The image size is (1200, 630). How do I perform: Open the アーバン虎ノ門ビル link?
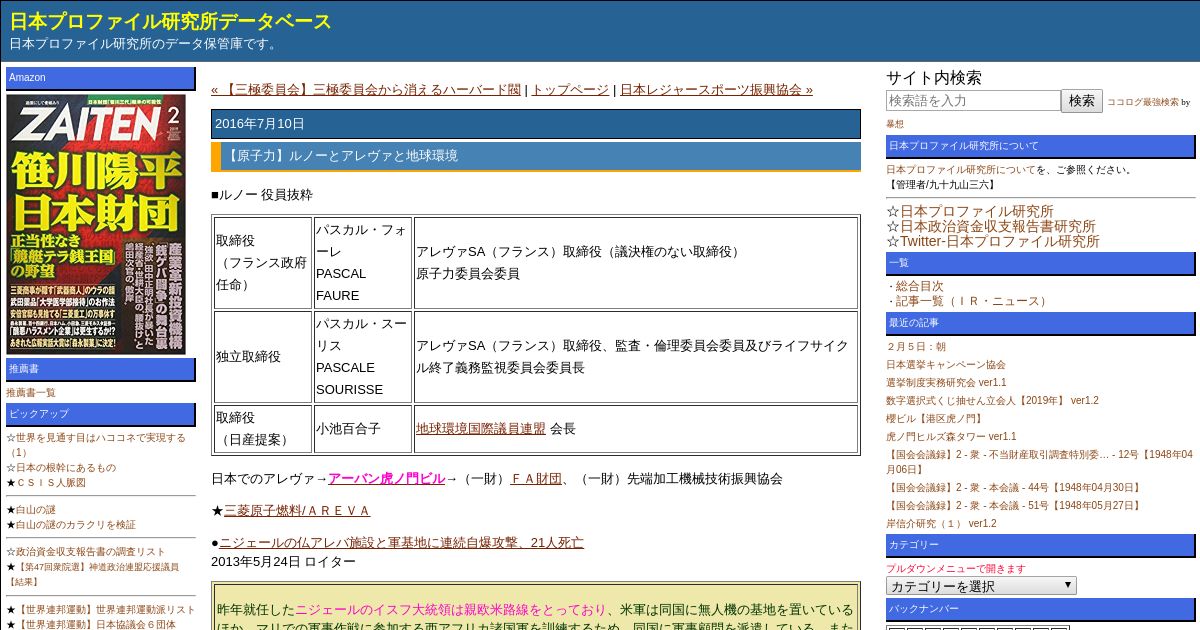pos(386,478)
